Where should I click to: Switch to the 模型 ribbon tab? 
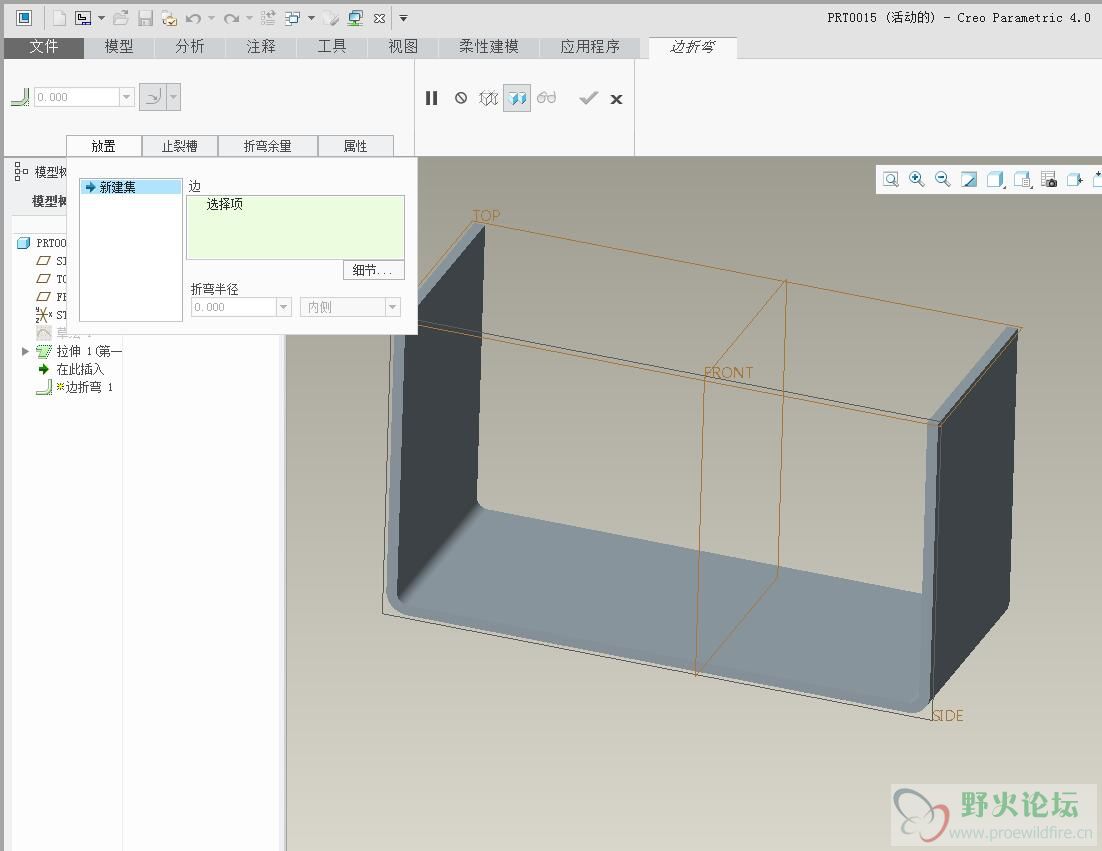point(119,47)
